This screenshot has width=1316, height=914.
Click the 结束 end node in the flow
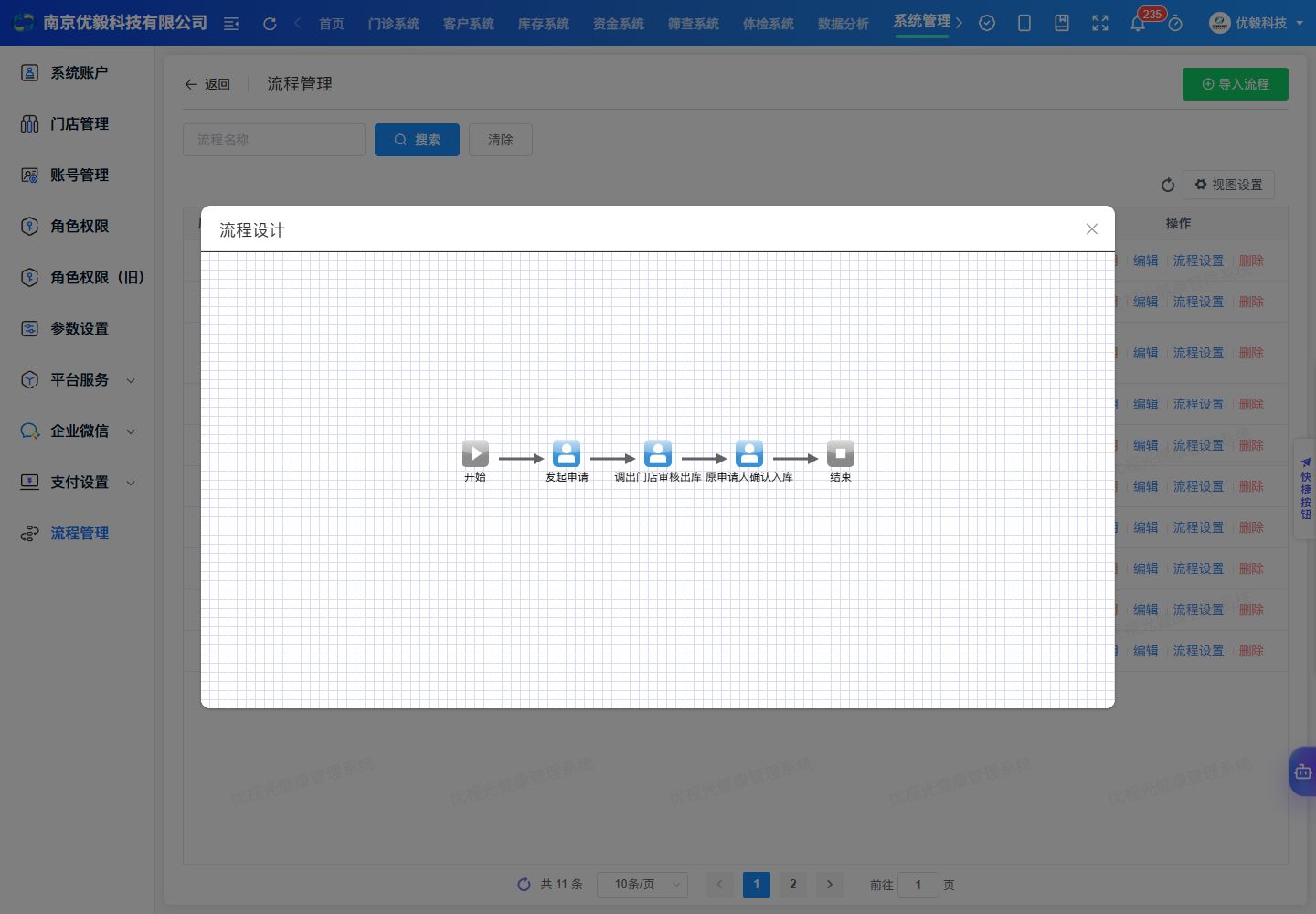(x=841, y=453)
